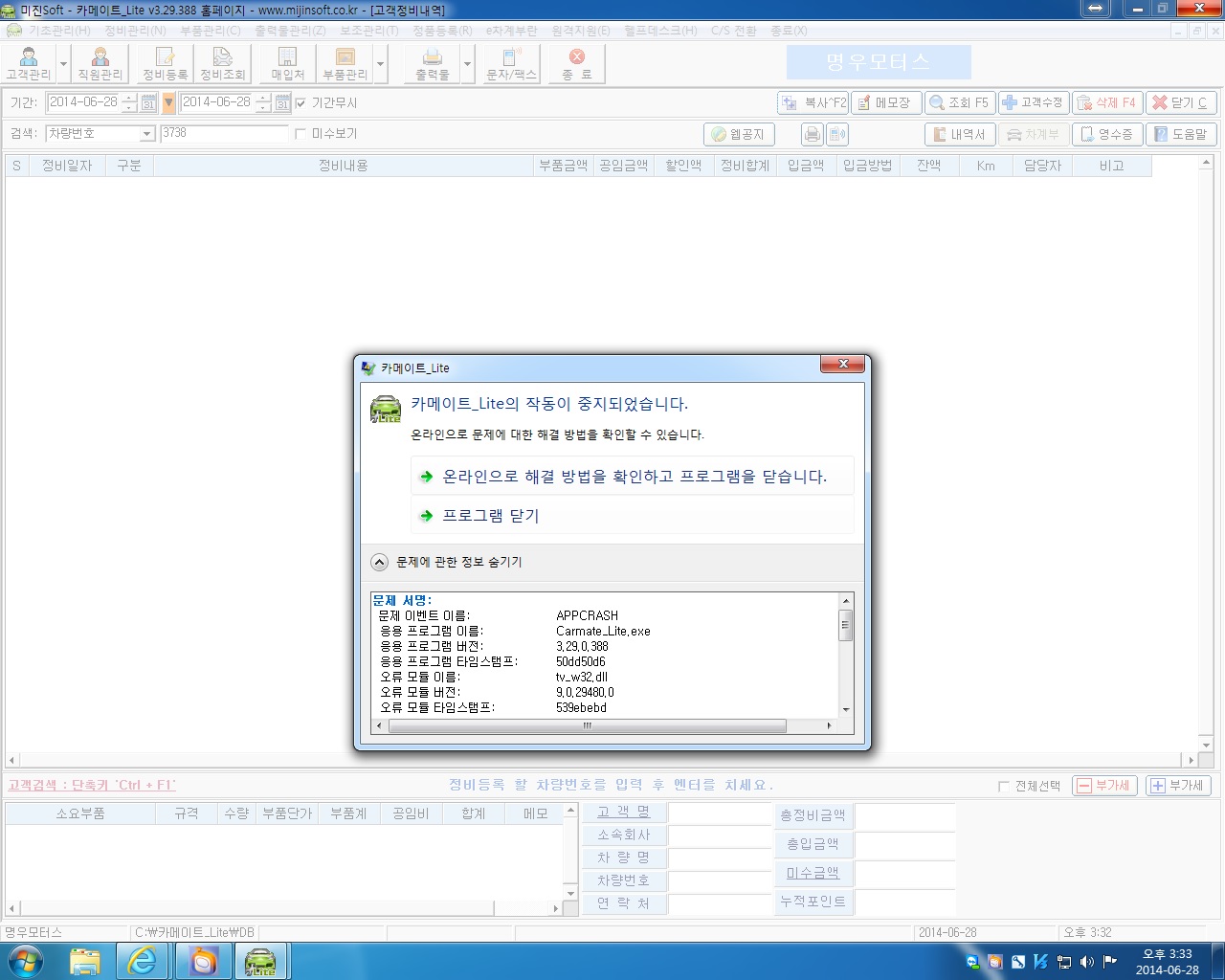Click 온라인으로 해결 방법을 확인하고 프로그램을 닫습니다
The image size is (1225, 980).
(633, 476)
